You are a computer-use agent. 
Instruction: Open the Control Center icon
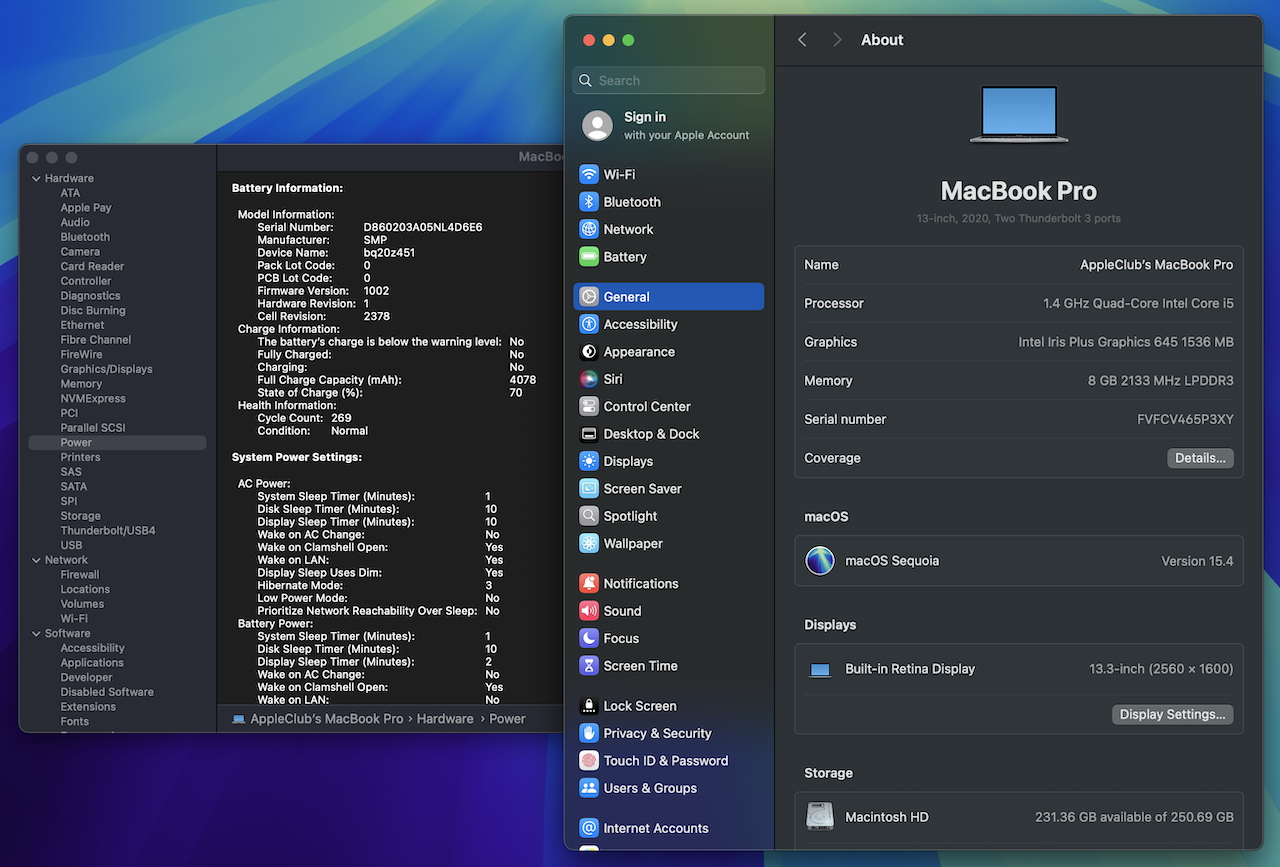pyautogui.click(x=589, y=407)
